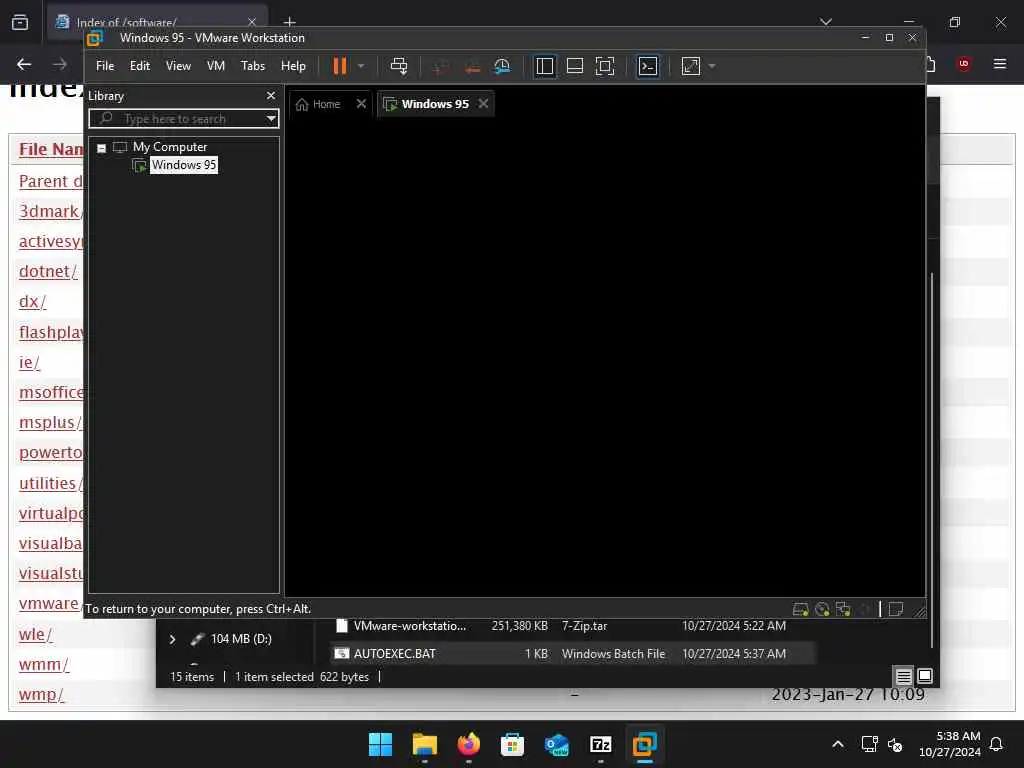Enter full screen mode in VMware
This screenshot has height=768, width=1024.
(x=605, y=66)
